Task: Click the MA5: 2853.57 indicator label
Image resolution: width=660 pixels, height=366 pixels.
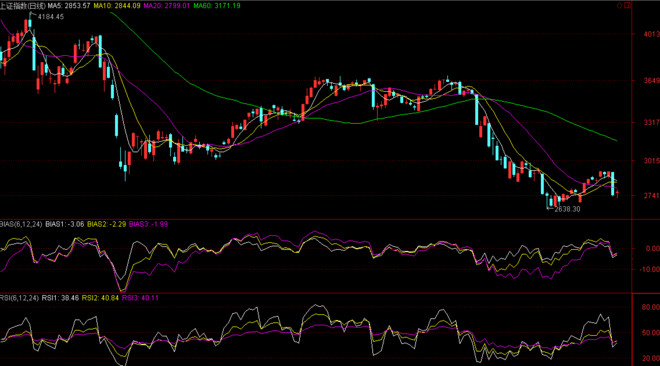Action: coord(69,5)
